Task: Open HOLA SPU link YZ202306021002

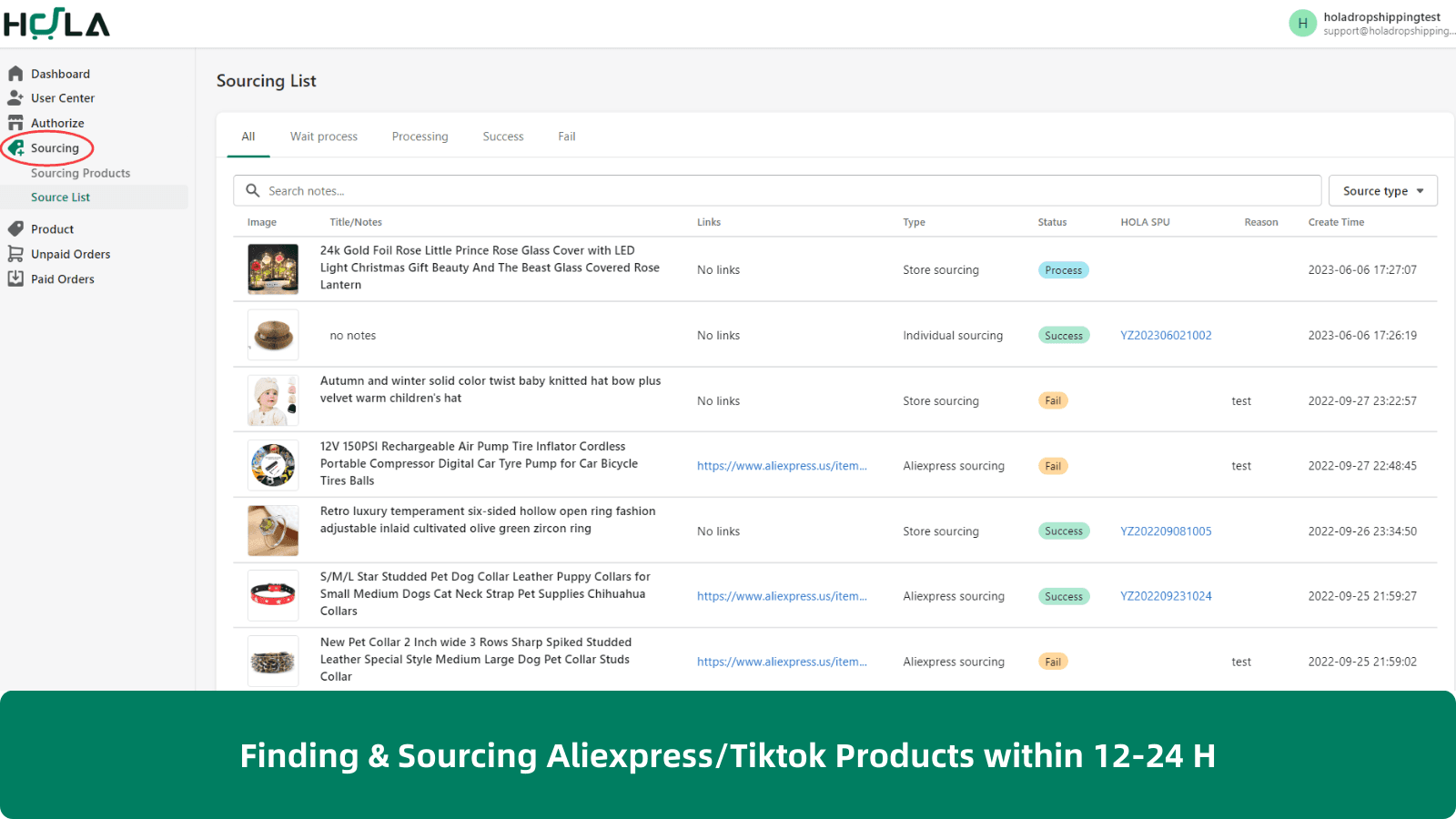Action: pyautogui.click(x=1166, y=336)
